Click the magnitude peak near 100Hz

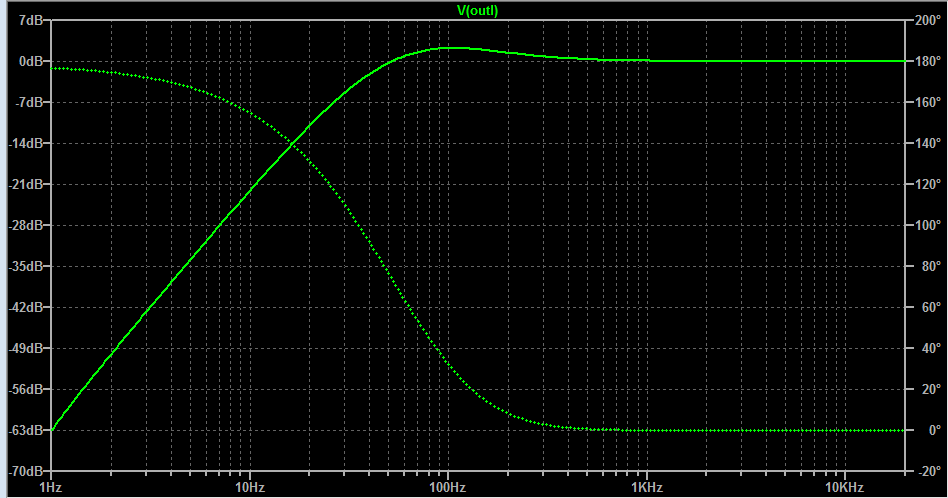(450, 48)
